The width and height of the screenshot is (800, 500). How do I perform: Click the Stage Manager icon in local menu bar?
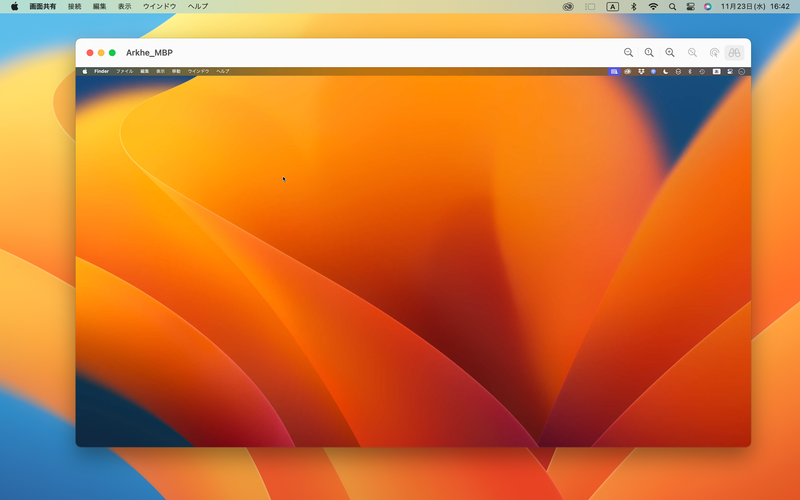pos(590,7)
